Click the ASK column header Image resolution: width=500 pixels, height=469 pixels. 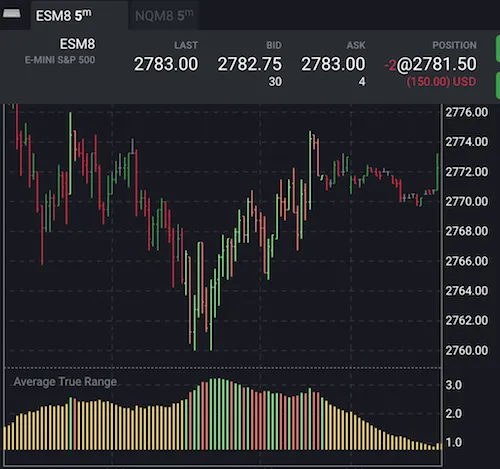tap(356, 45)
